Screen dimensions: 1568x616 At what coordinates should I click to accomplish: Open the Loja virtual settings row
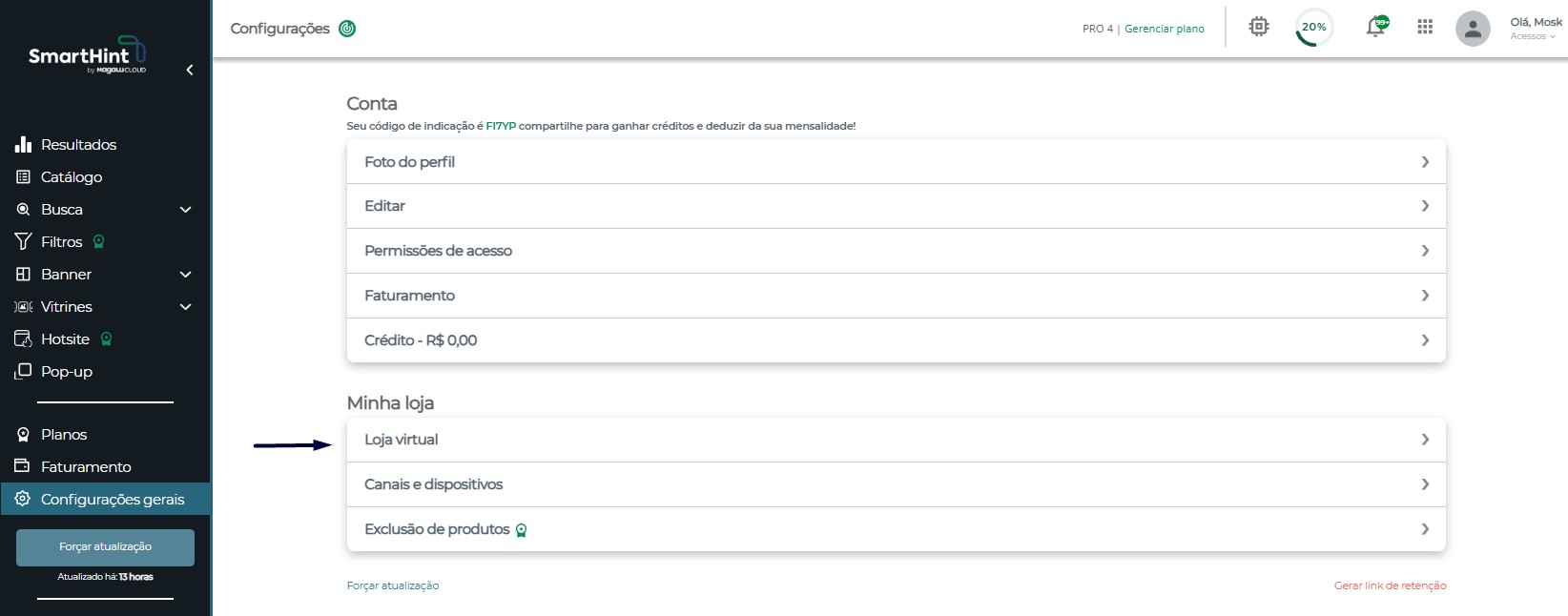click(x=897, y=440)
